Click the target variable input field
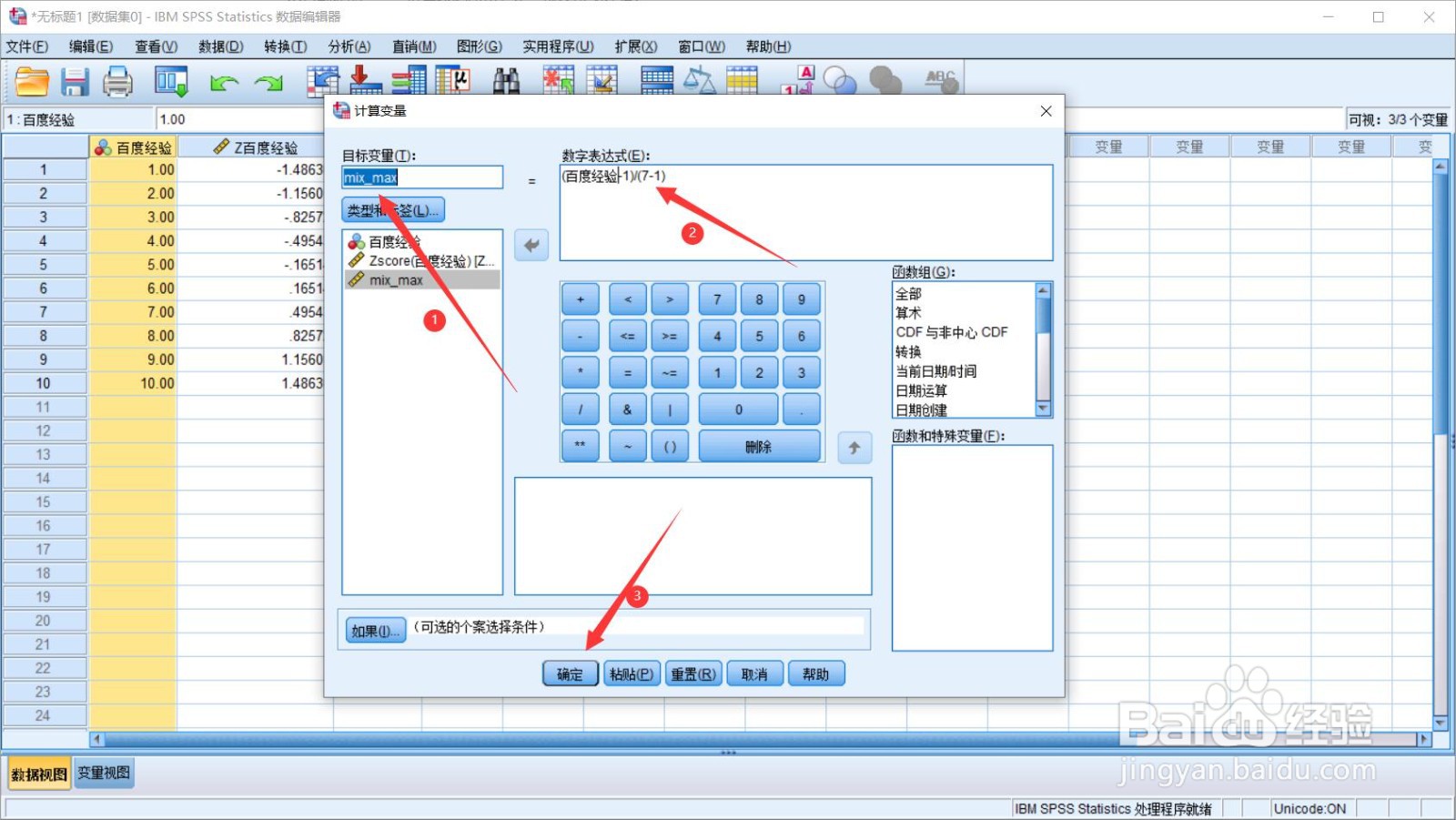 click(422, 177)
